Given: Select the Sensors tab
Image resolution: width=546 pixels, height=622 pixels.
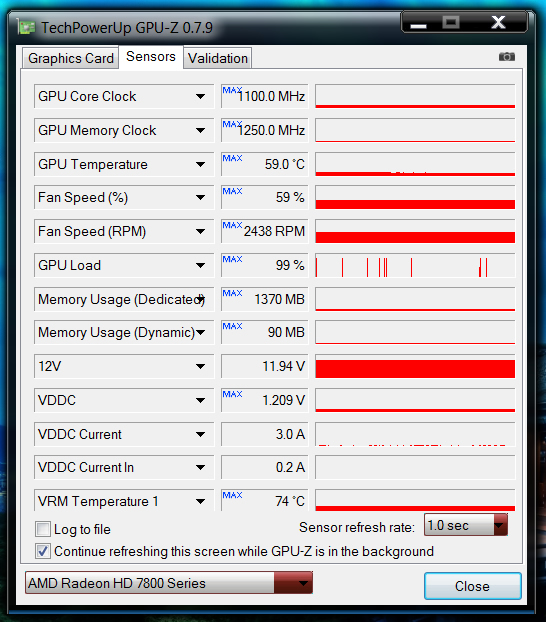Looking at the screenshot, I should (x=151, y=57).
